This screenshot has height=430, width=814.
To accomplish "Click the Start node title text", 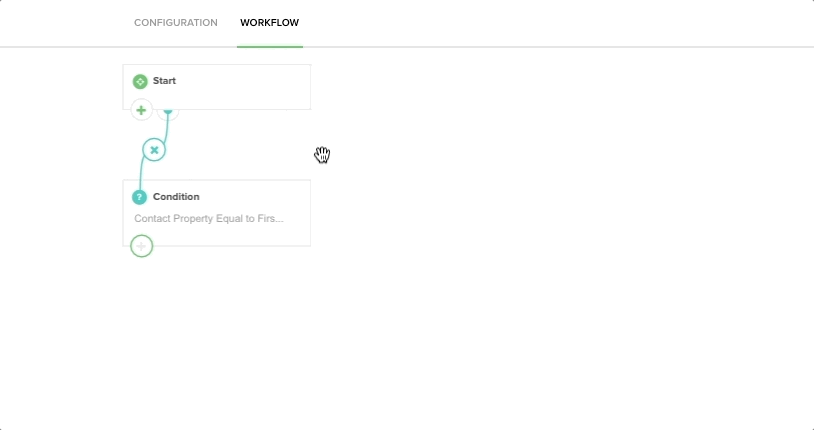I will coord(165,81).
